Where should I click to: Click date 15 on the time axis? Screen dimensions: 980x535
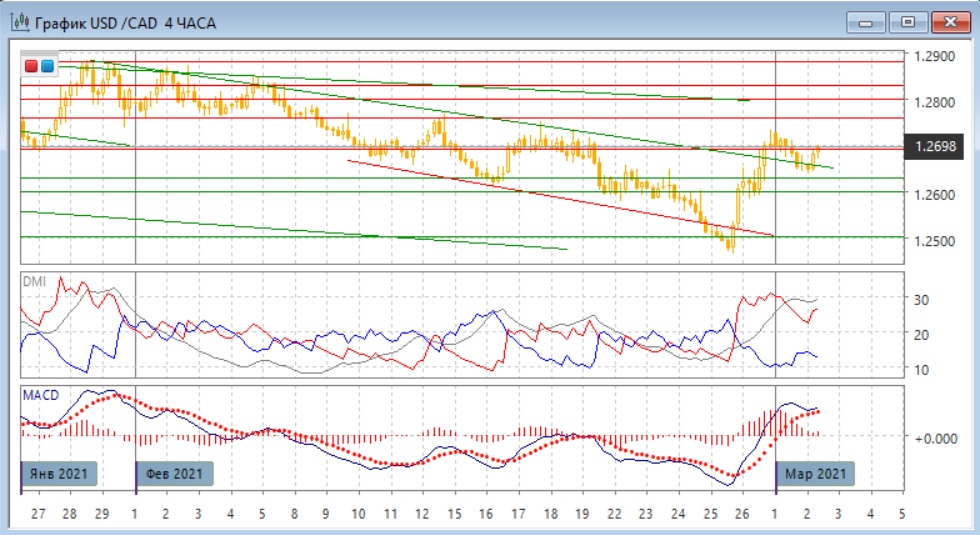[454, 514]
